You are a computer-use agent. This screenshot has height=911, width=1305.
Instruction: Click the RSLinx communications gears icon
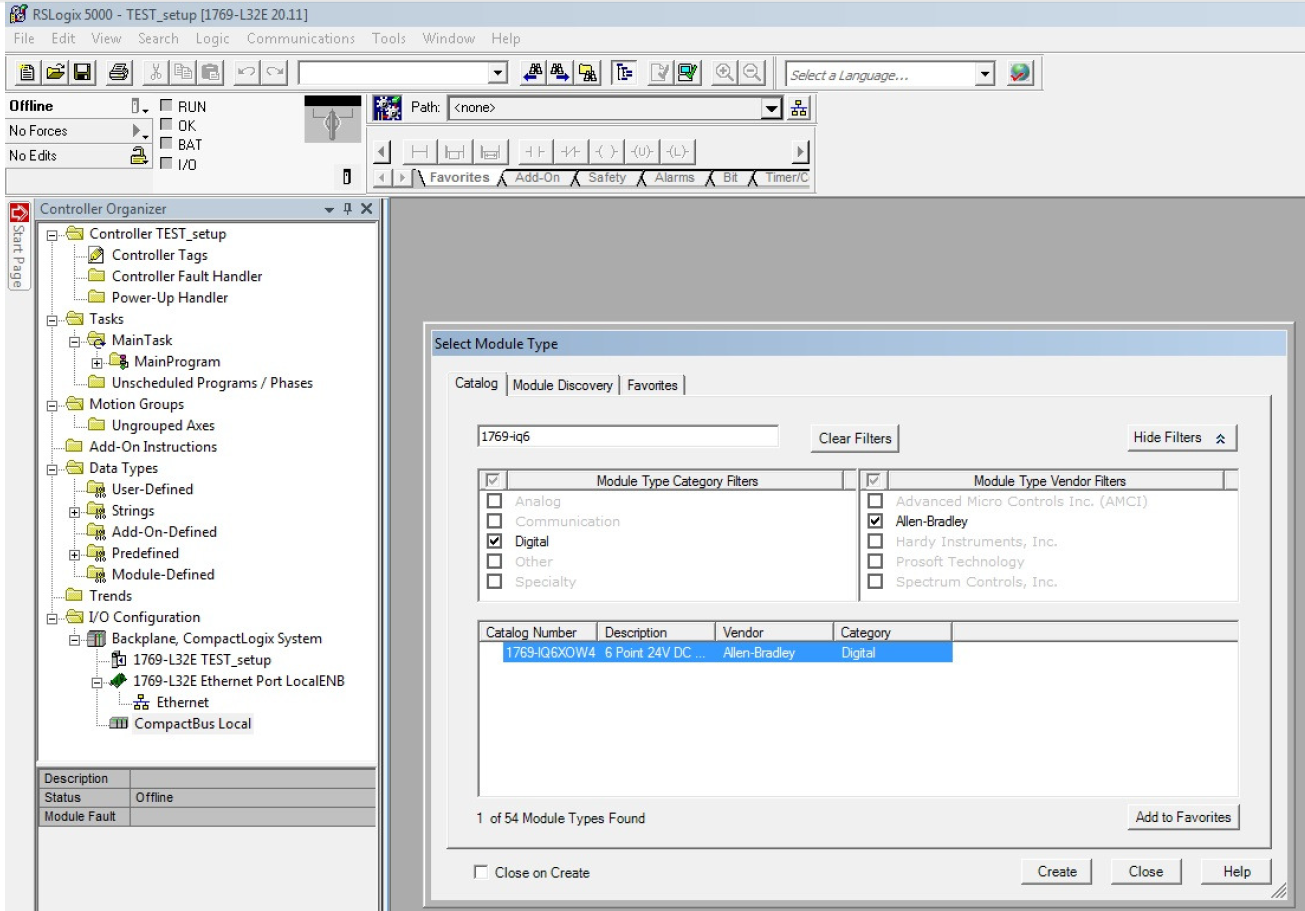385,107
